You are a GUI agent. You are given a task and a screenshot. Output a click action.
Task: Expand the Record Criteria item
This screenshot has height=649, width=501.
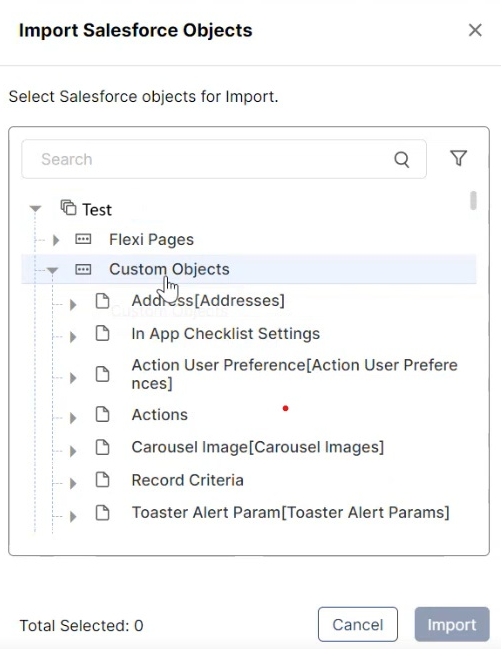73,483
